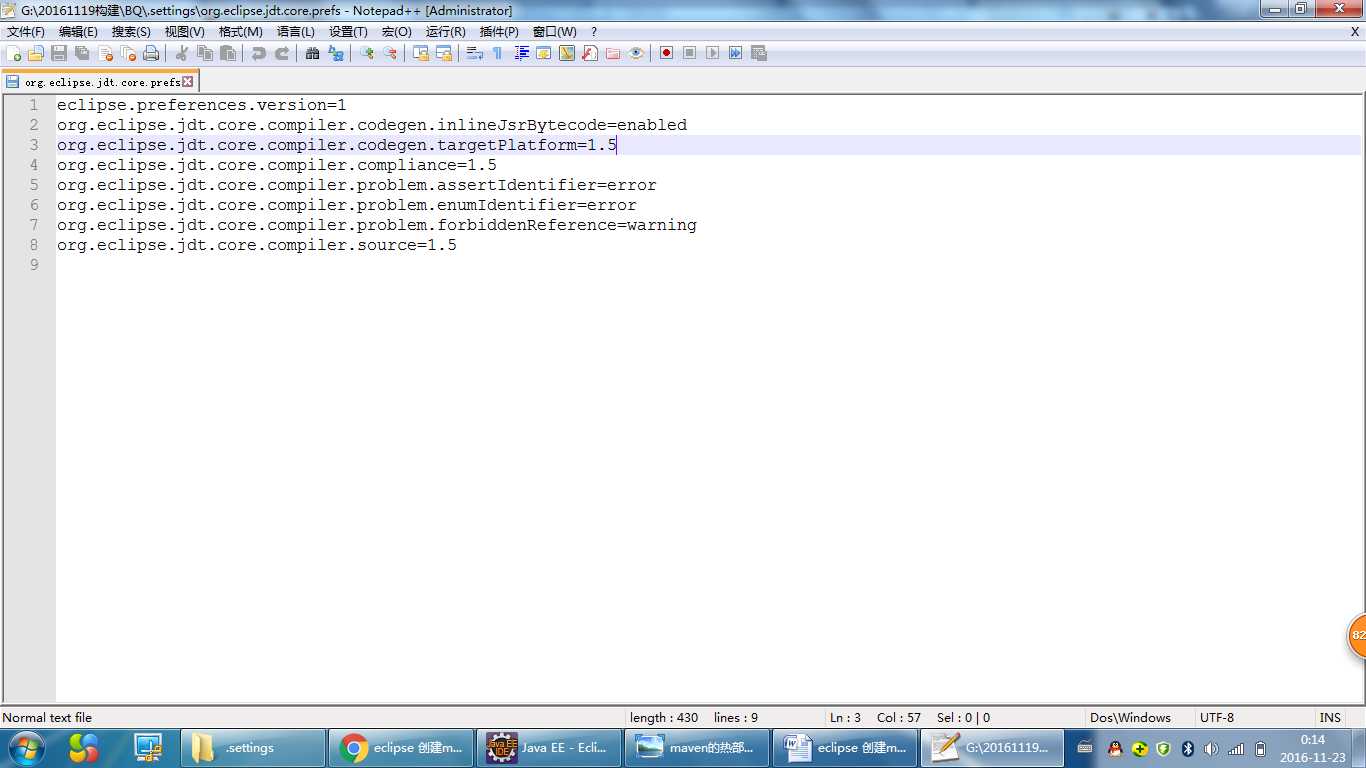Toggle word wrap in the toolbar

click(x=474, y=53)
